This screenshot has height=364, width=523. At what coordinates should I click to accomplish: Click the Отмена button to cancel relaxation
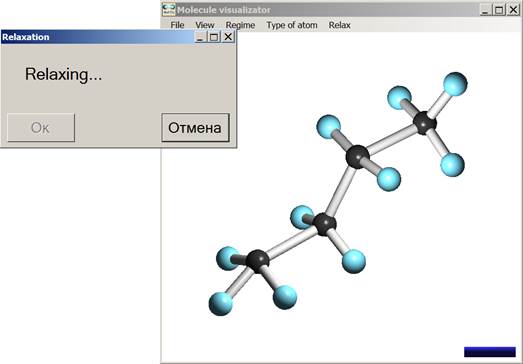coord(195,127)
